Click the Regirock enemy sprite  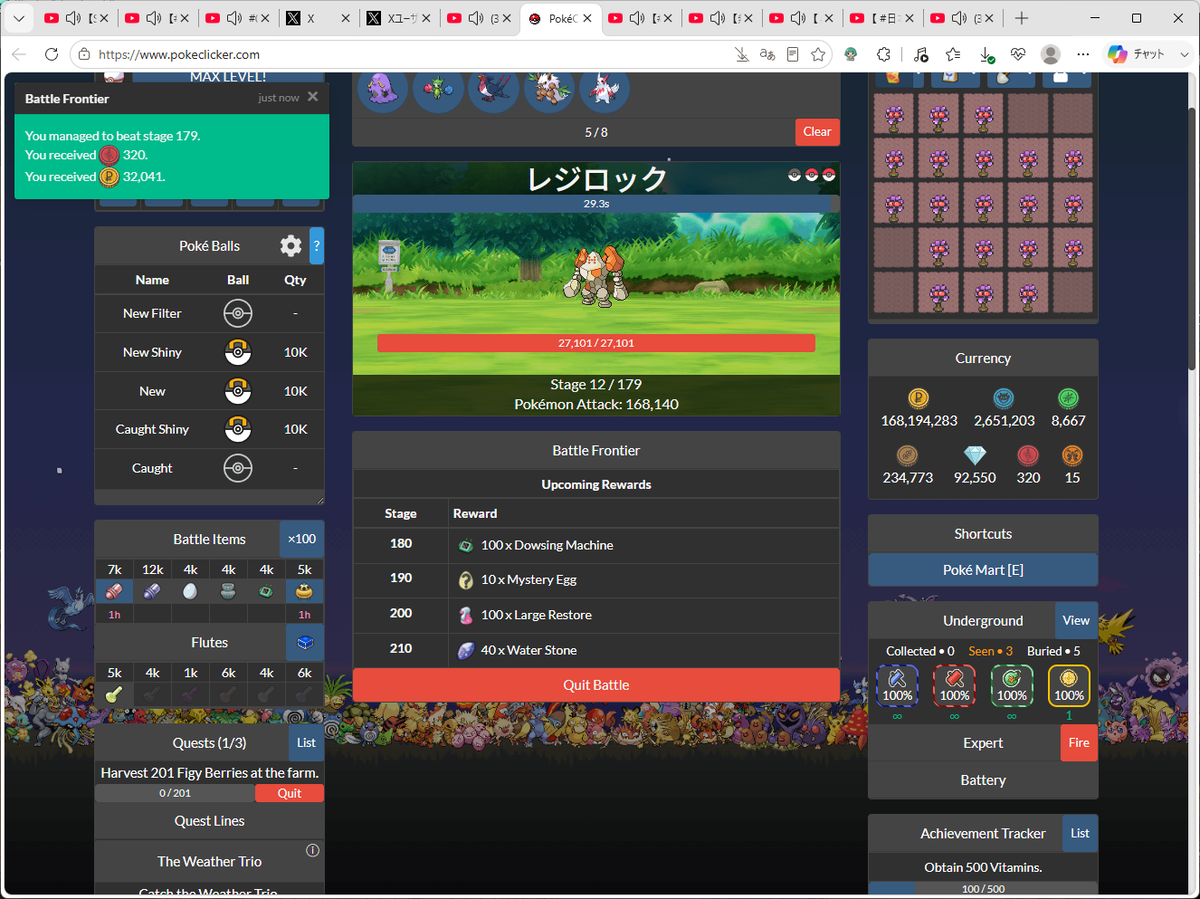click(x=594, y=275)
